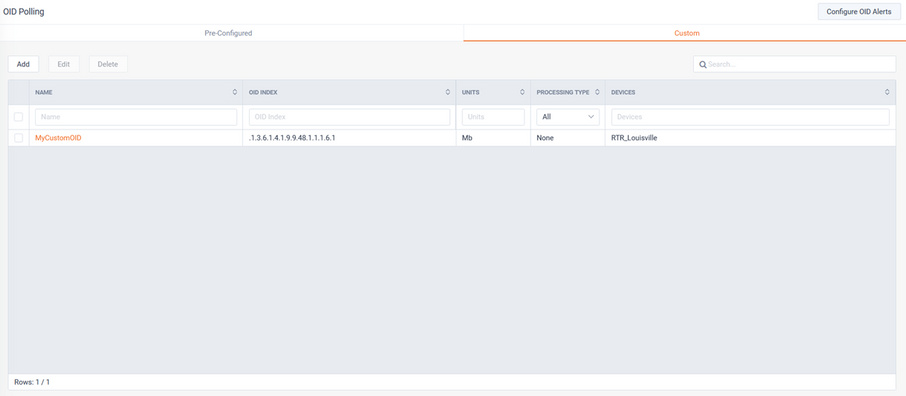906x396 pixels.
Task: Focus the Devices filter field
Action: pos(751,117)
